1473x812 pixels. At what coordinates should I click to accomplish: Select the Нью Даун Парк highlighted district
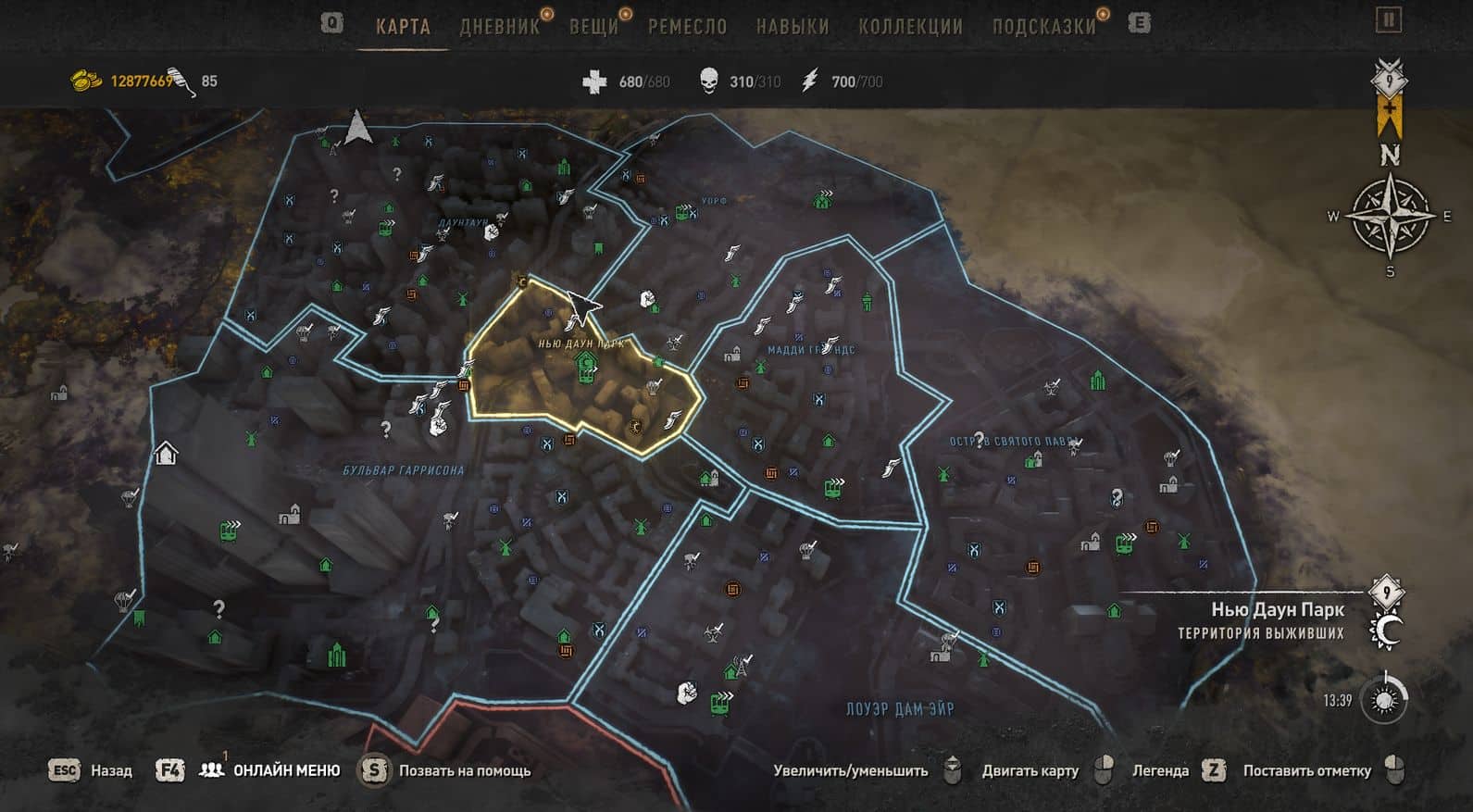(x=581, y=370)
